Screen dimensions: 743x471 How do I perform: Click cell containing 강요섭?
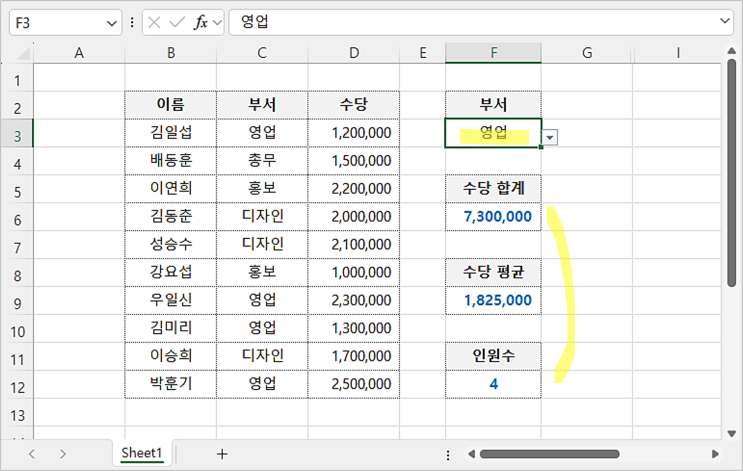coord(171,272)
